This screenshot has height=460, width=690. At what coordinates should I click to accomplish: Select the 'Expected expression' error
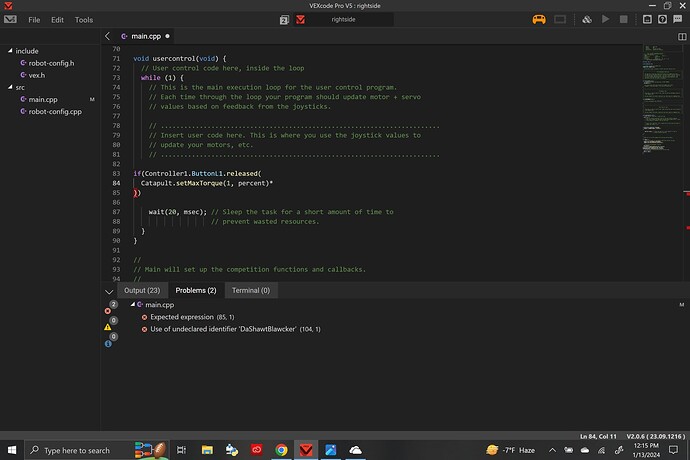click(192, 317)
